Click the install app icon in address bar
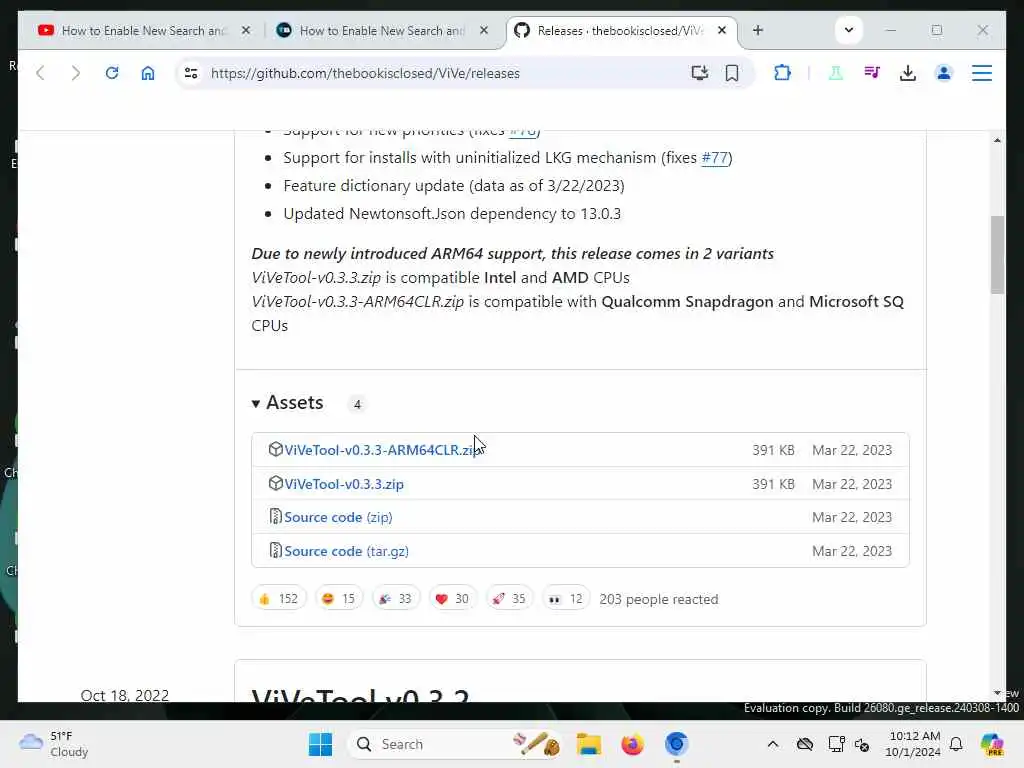The height and width of the screenshot is (768, 1024). [699, 73]
